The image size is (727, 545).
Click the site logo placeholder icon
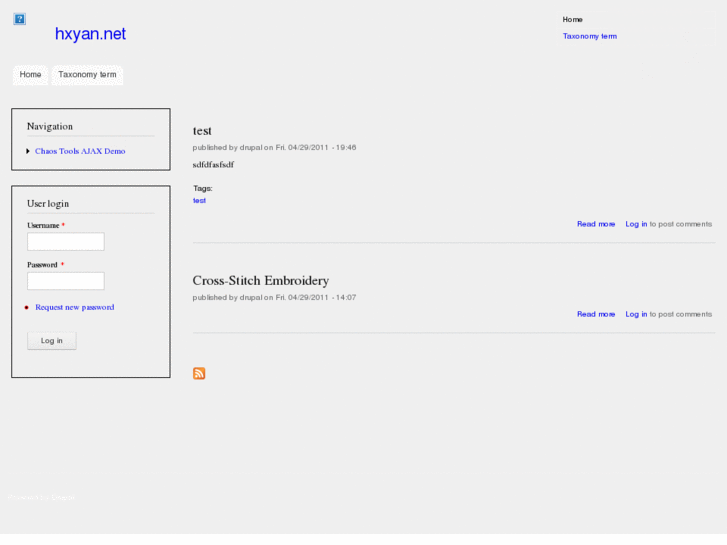(x=19, y=19)
